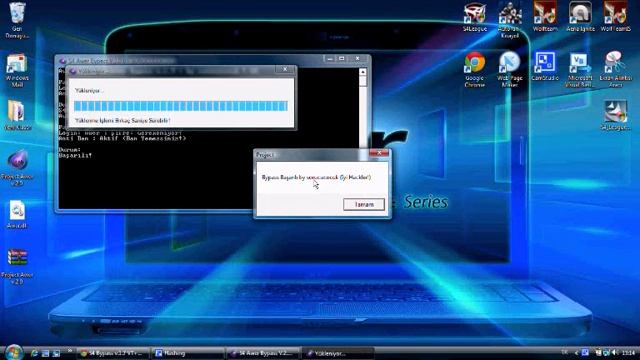Expand the quick launch overflow chevron
Image resolution: width=640 pixels, height=360 pixels.
(x=70, y=351)
